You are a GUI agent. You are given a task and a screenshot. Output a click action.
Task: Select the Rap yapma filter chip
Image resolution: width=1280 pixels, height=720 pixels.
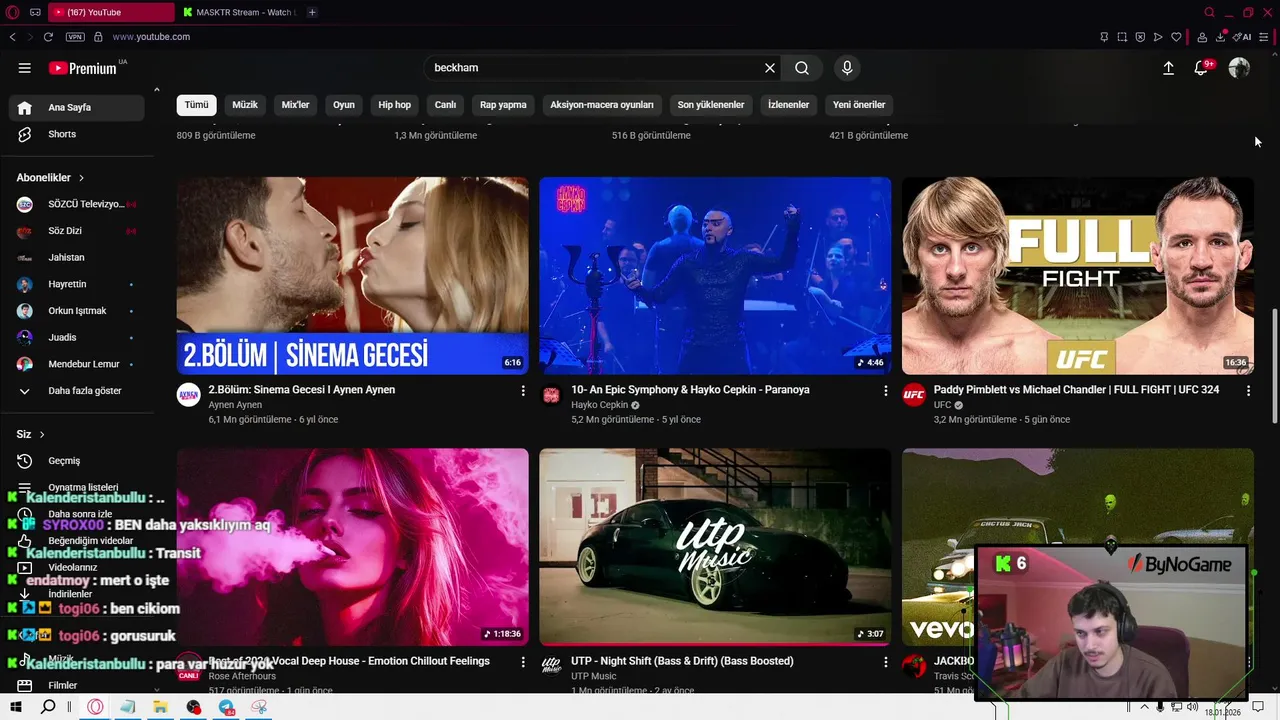(x=503, y=104)
